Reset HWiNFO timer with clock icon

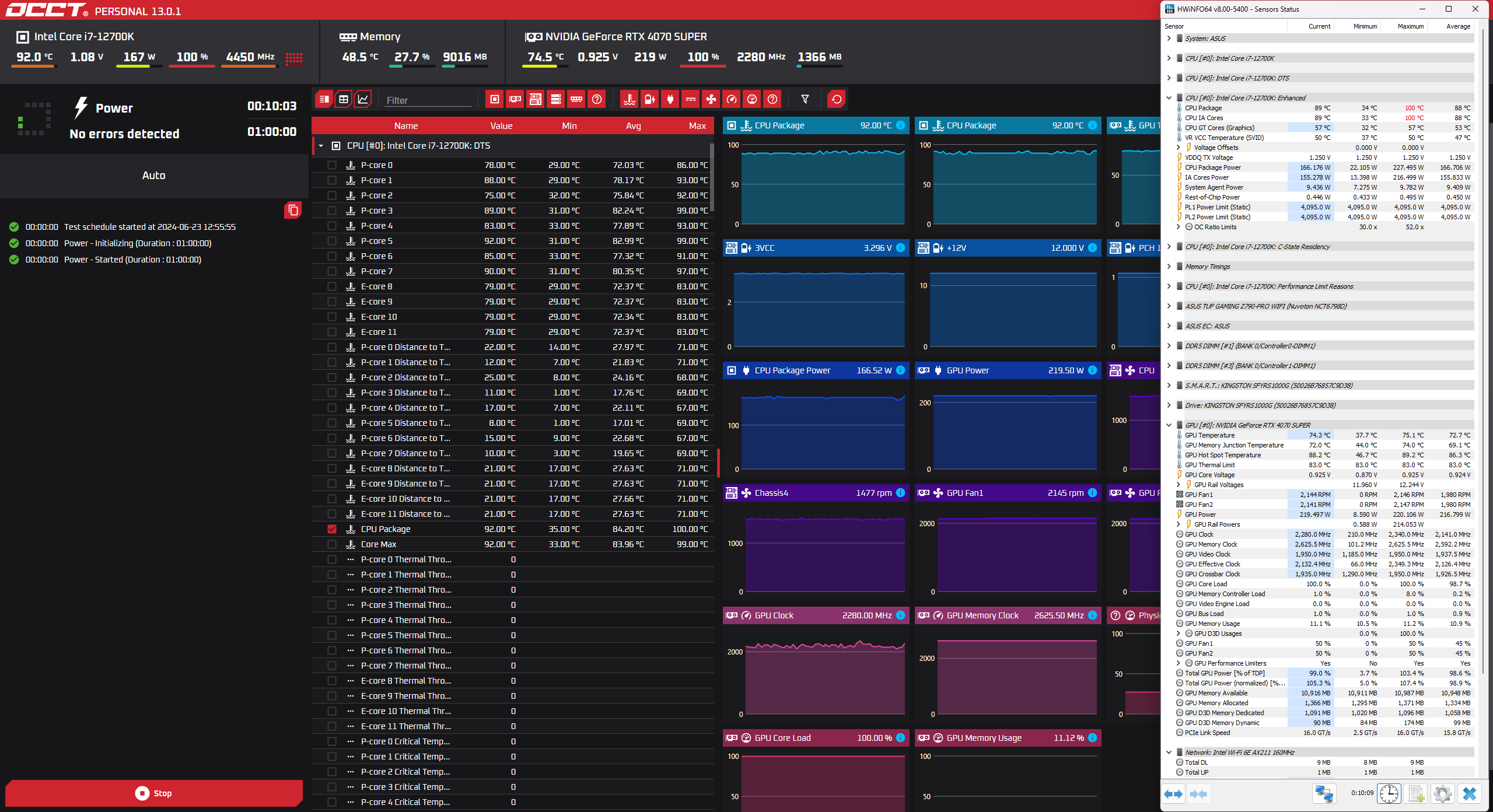pyautogui.click(x=1389, y=794)
